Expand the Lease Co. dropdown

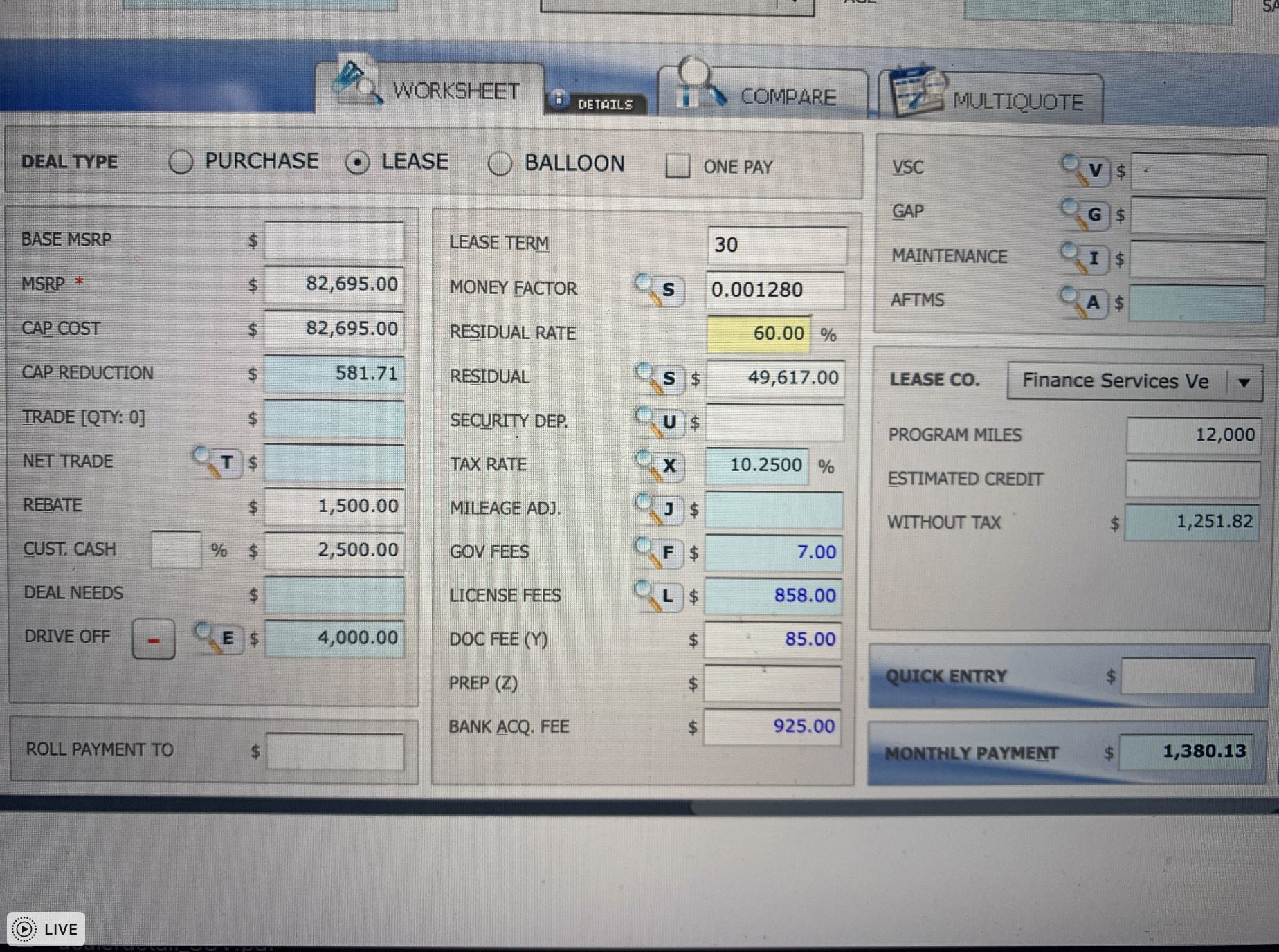tap(1244, 383)
